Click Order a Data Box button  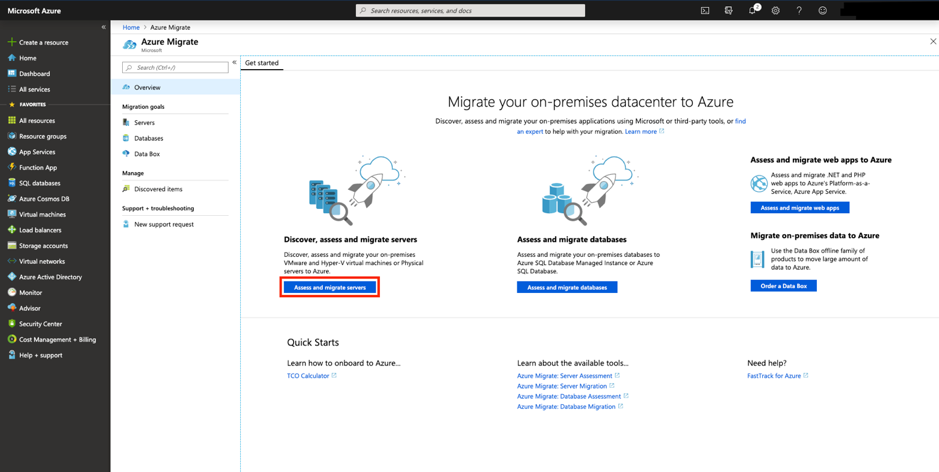tap(783, 286)
